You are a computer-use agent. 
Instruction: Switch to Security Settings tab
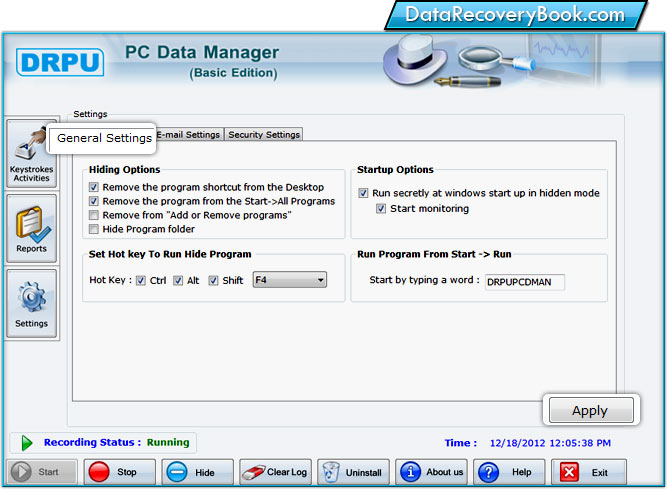[x=264, y=135]
